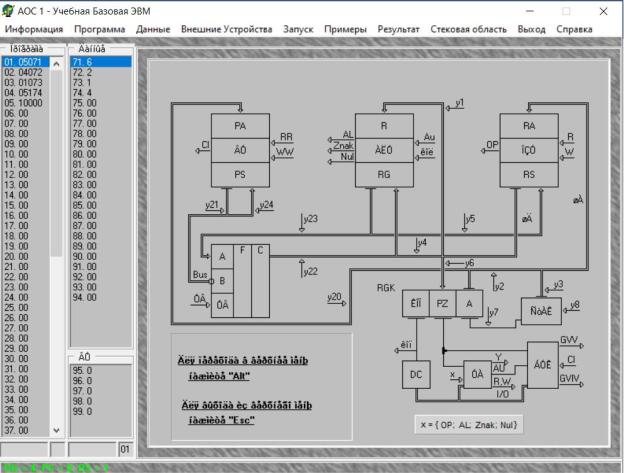Click the AOC application icon in title bar
This screenshot has height=473, width=624.
tap(10, 10)
